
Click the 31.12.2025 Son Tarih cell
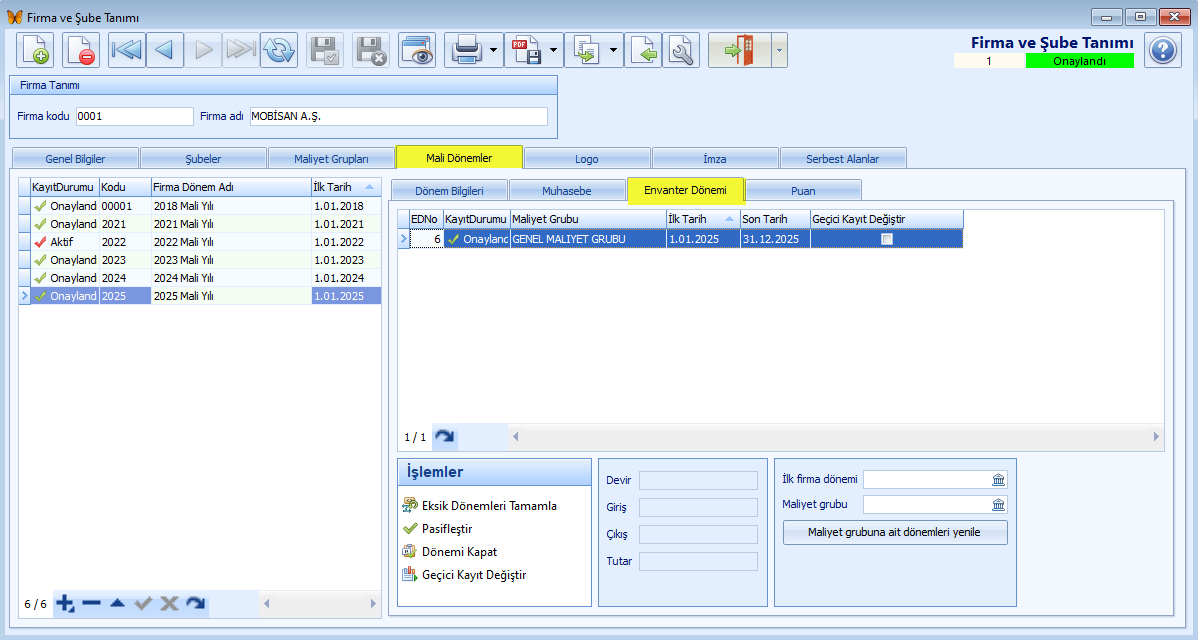(x=775, y=239)
